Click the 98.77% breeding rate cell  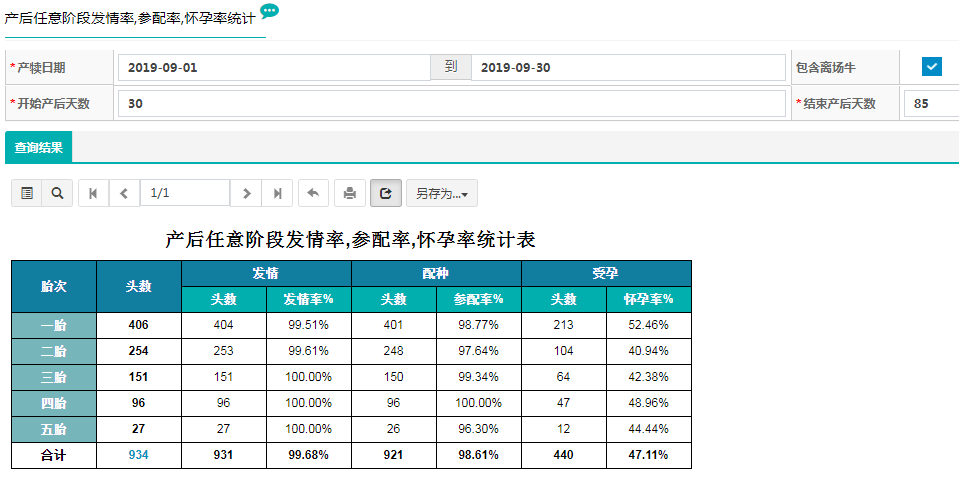pos(479,325)
